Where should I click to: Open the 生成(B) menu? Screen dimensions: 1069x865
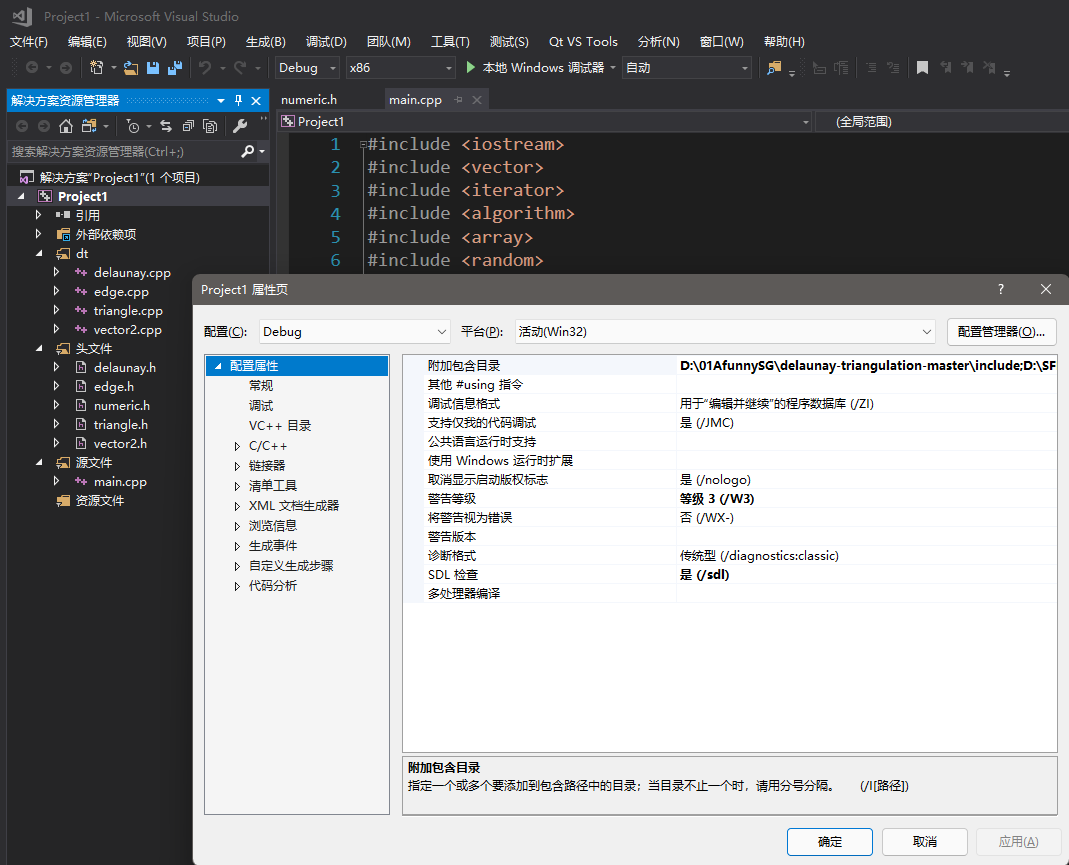click(266, 42)
